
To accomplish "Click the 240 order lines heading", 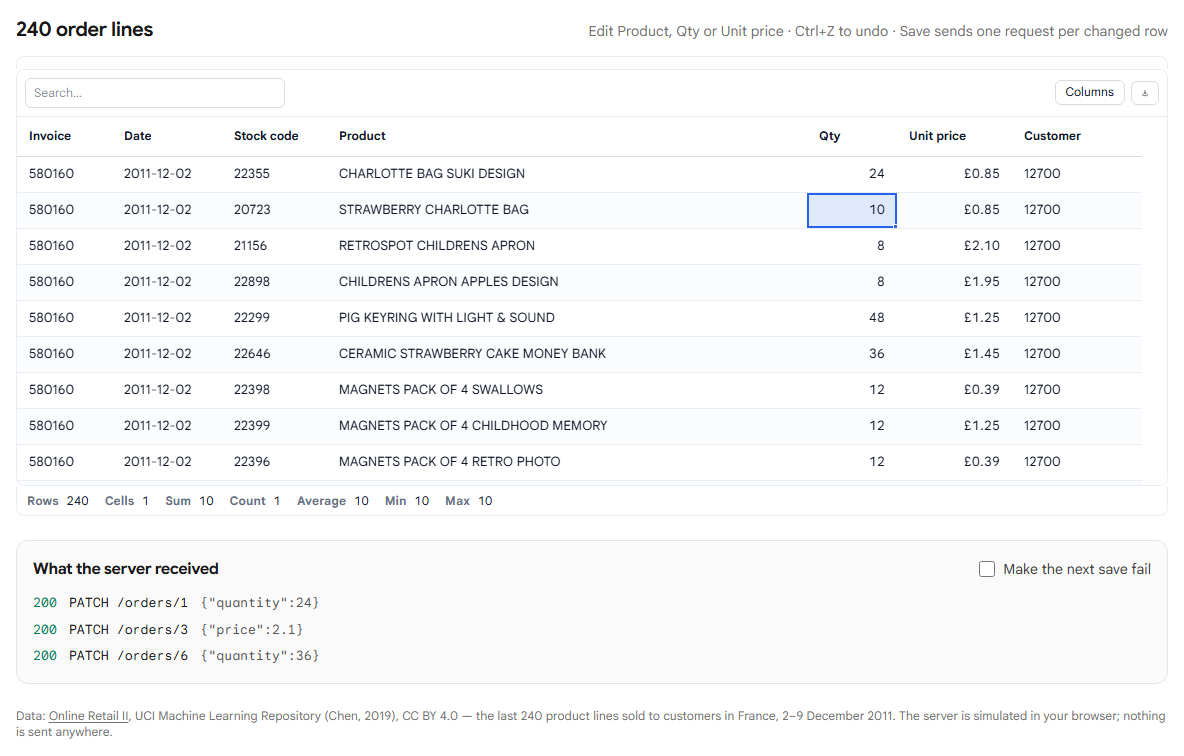I will pos(85,29).
